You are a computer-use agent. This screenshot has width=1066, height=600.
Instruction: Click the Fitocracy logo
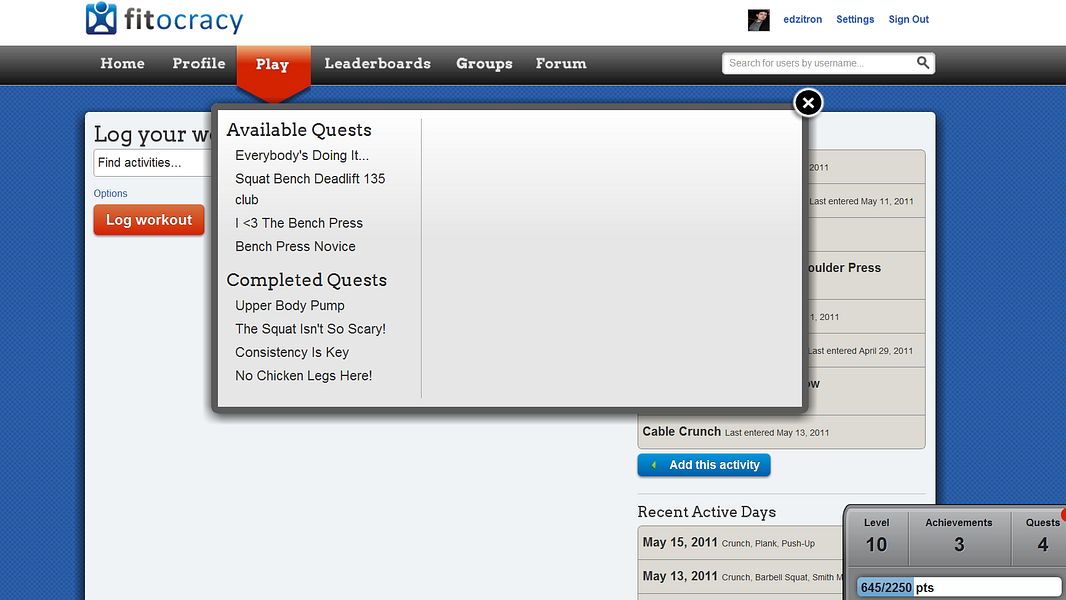[164, 19]
